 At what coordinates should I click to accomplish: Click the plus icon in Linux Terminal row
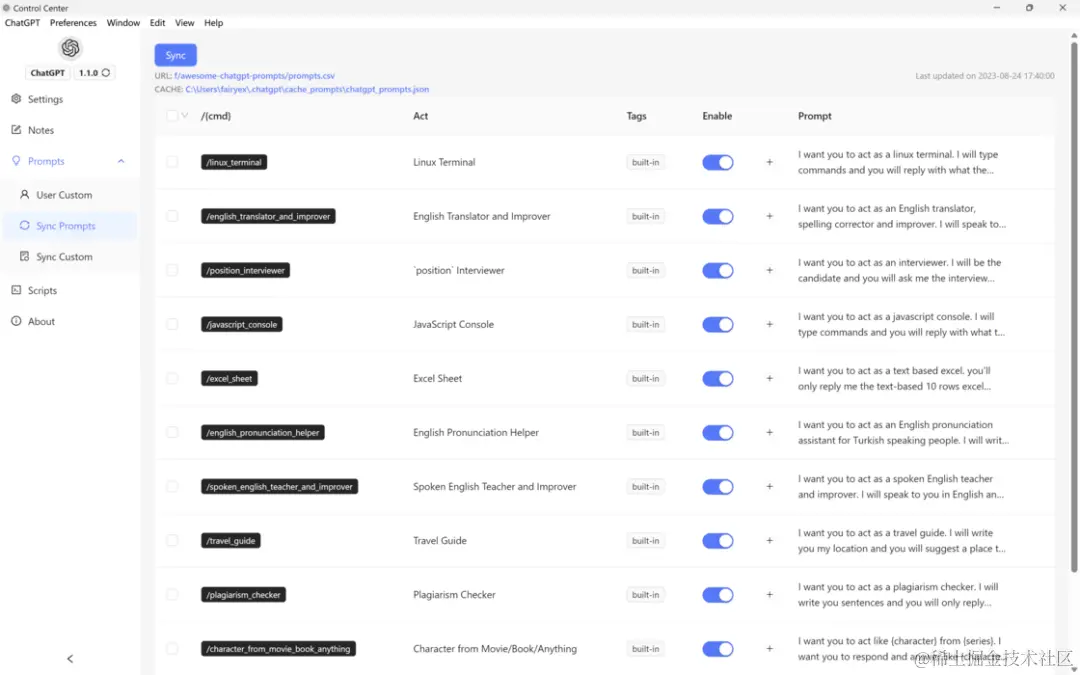769,163
